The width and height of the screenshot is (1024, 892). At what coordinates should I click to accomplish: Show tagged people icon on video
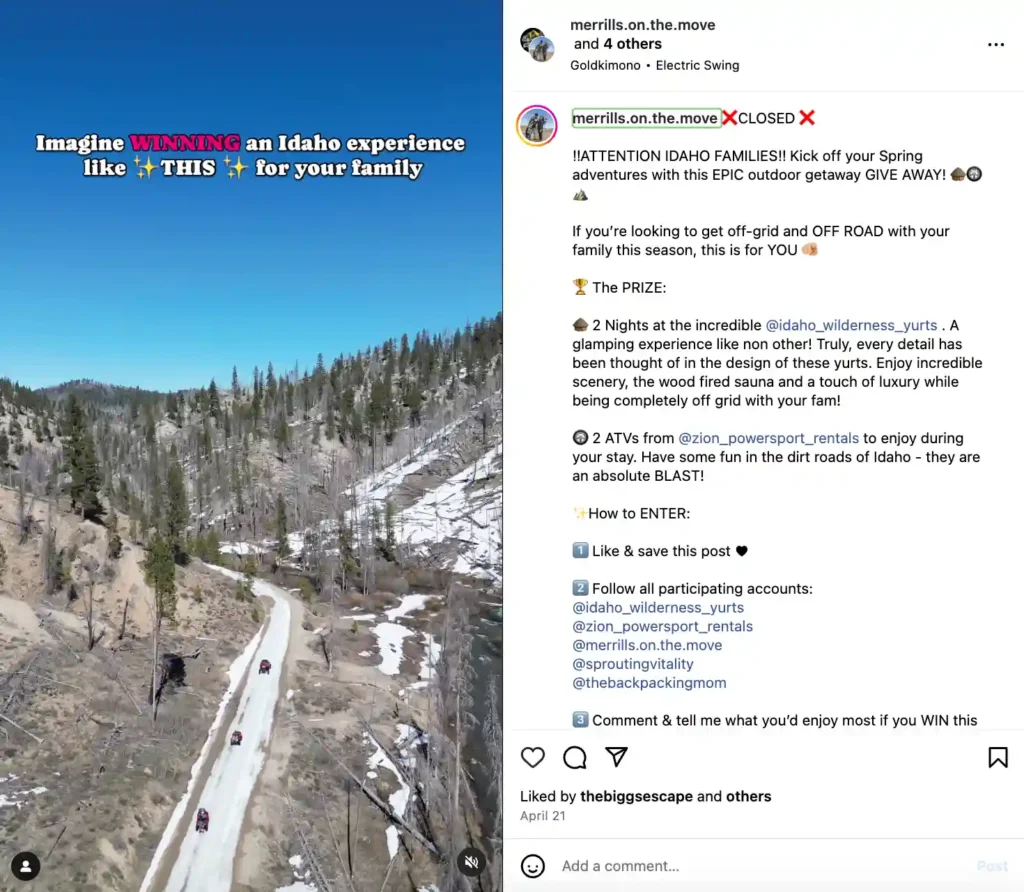25,867
